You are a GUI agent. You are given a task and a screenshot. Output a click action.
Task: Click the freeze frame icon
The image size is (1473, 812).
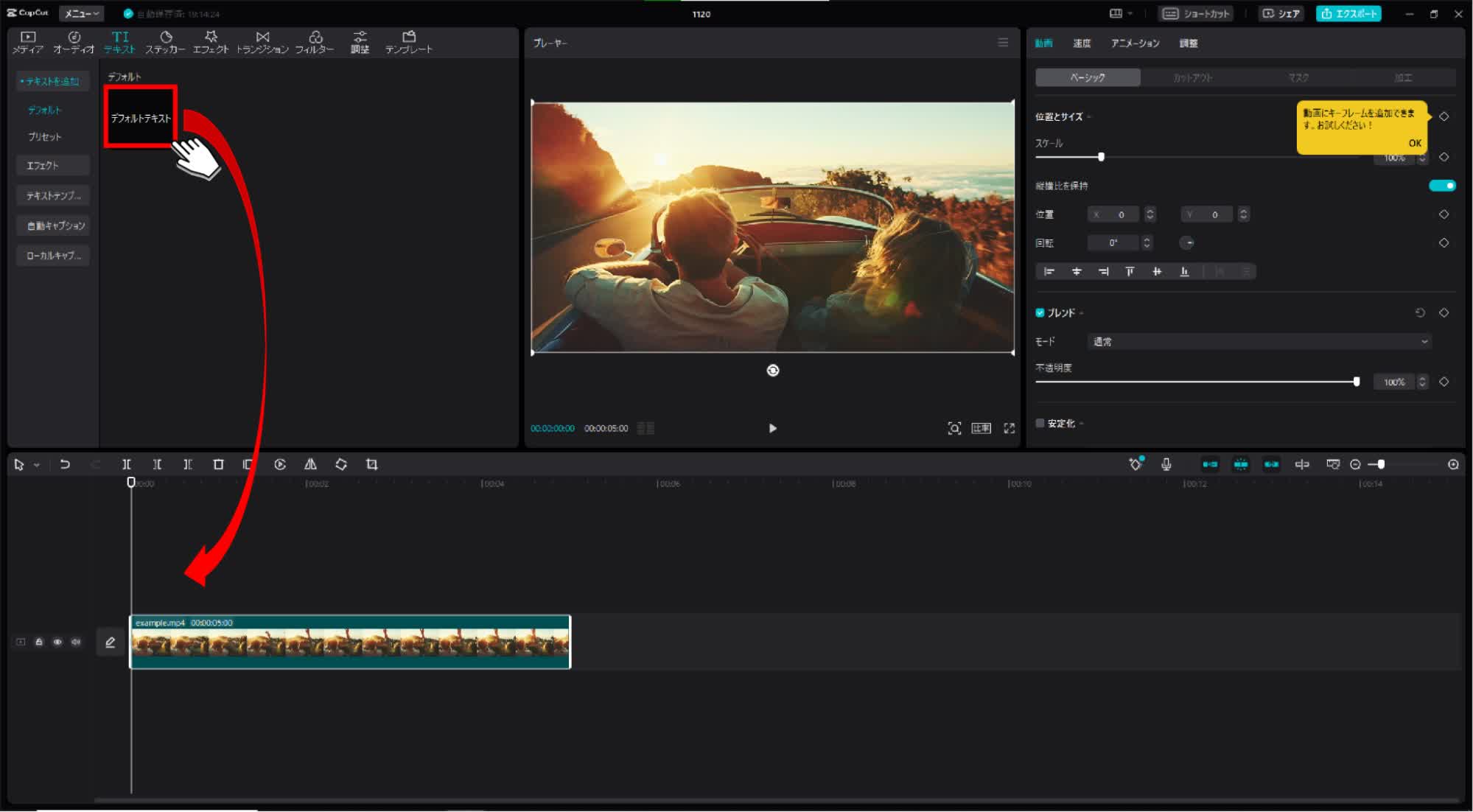pos(248,464)
